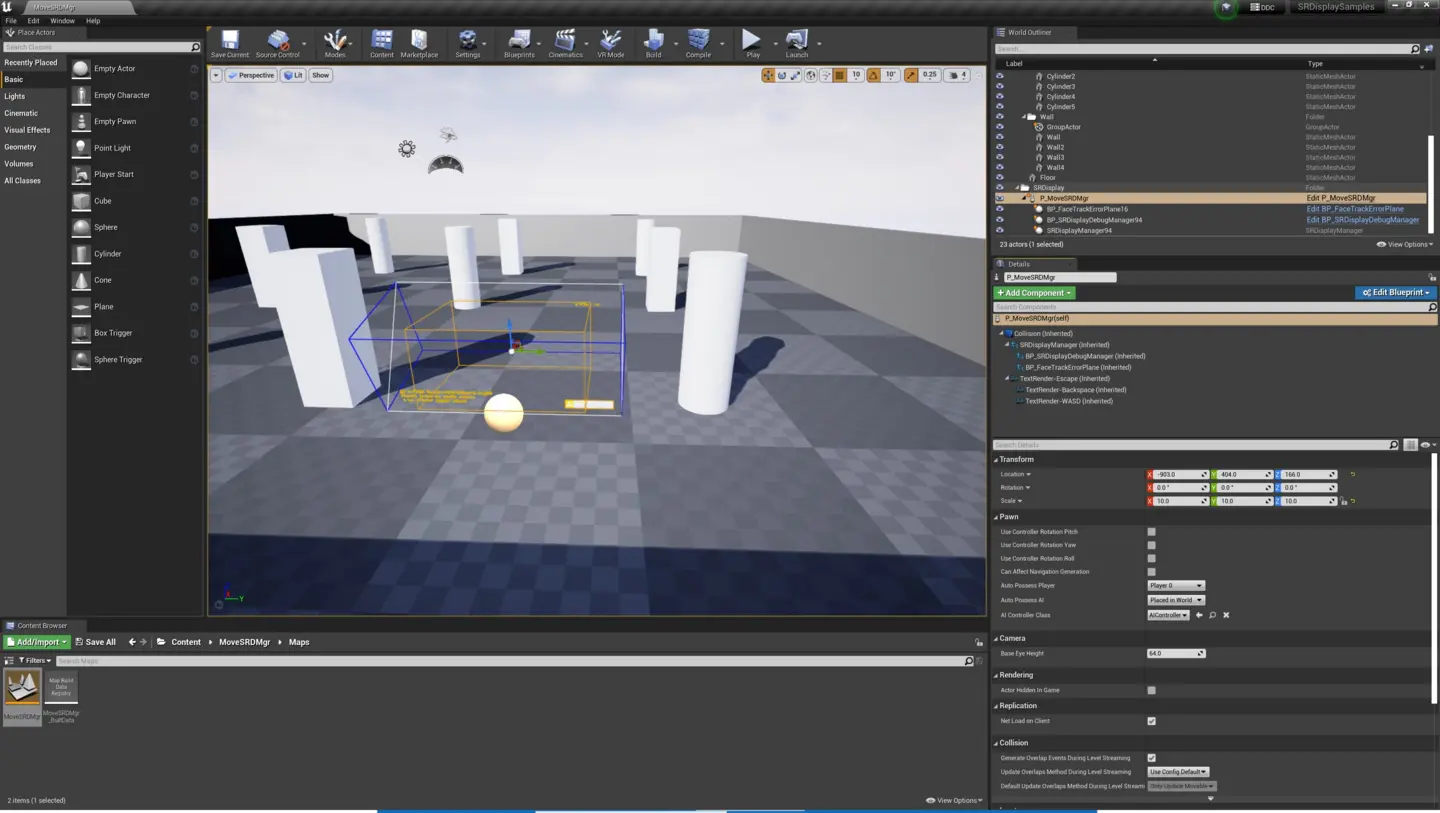Toggle Actor Hidden In Game checkbox
Image resolution: width=1440 pixels, height=813 pixels.
pyautogui.click(x=1151, y=690)
